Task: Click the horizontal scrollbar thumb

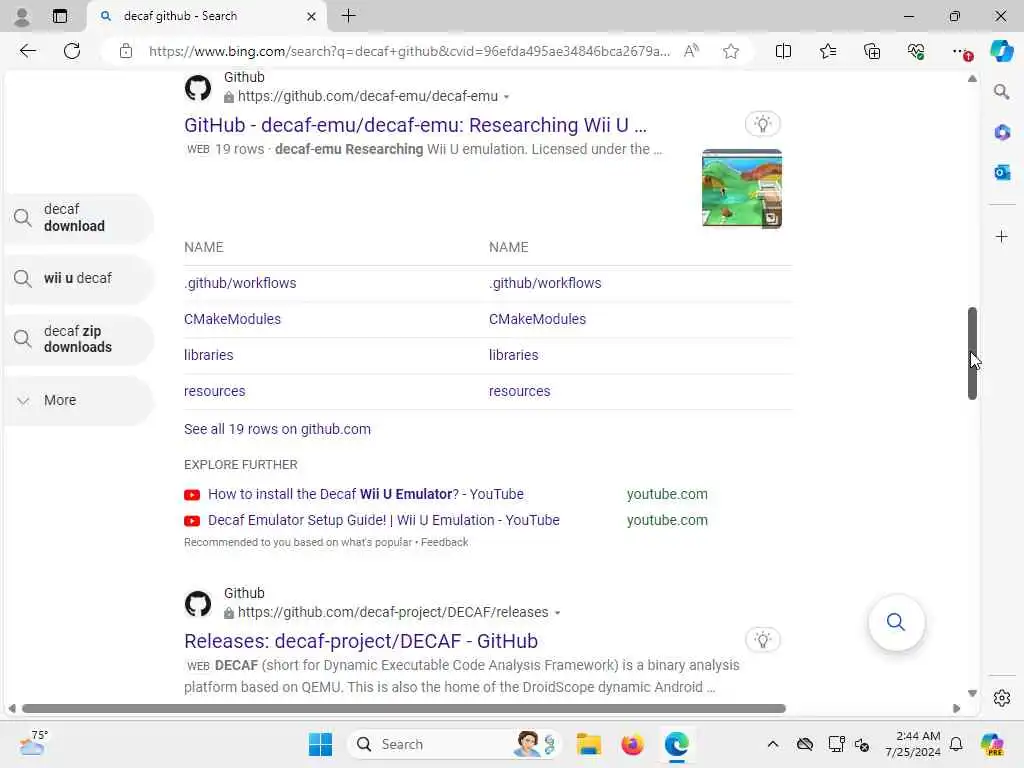Action: (x=404, y=709)
